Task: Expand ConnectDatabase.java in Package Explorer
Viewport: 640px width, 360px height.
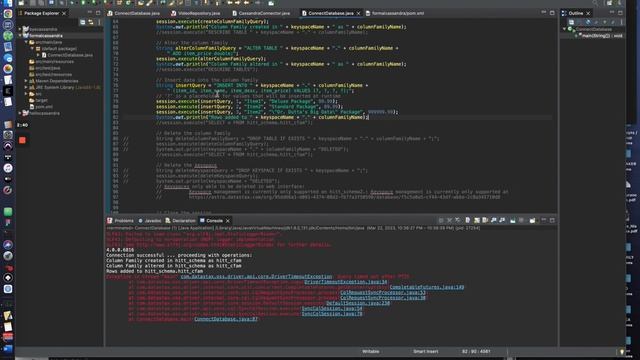Action: 38,55
